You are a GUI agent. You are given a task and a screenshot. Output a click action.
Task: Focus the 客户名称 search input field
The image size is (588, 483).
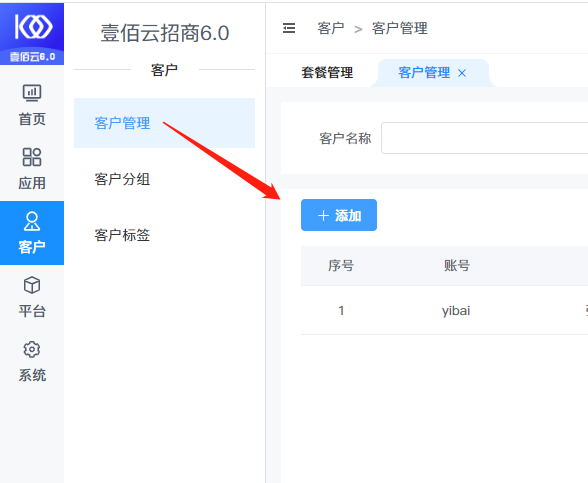[x=484, y=138]
